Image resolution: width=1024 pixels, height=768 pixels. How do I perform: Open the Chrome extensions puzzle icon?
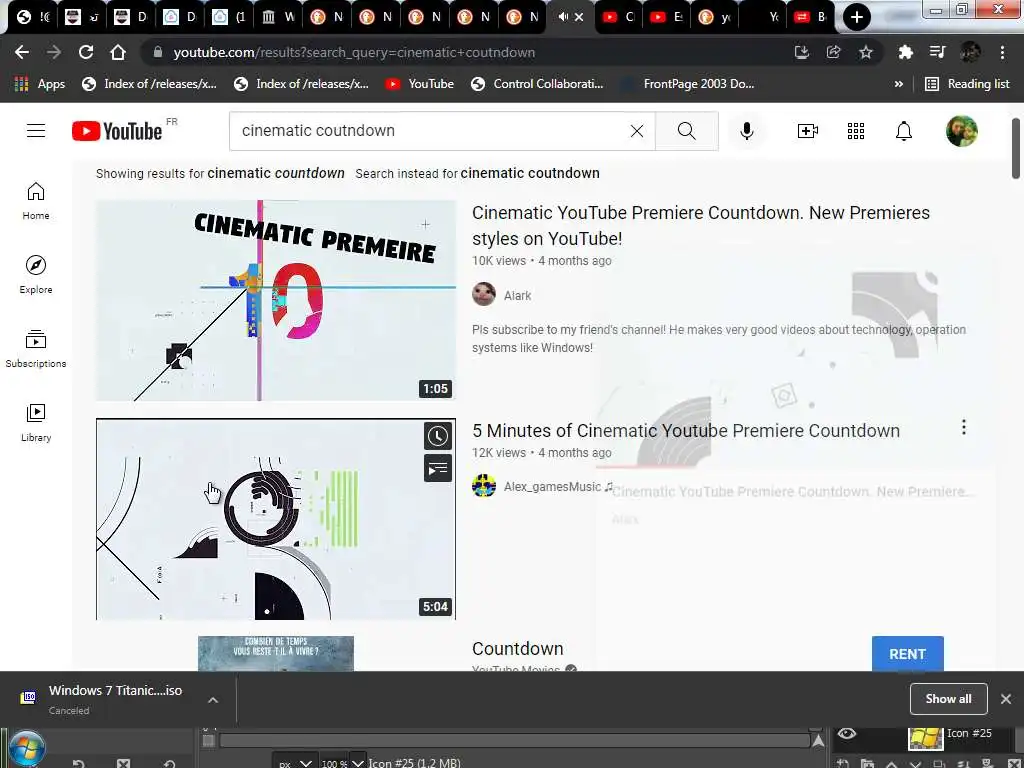[905, 52]
